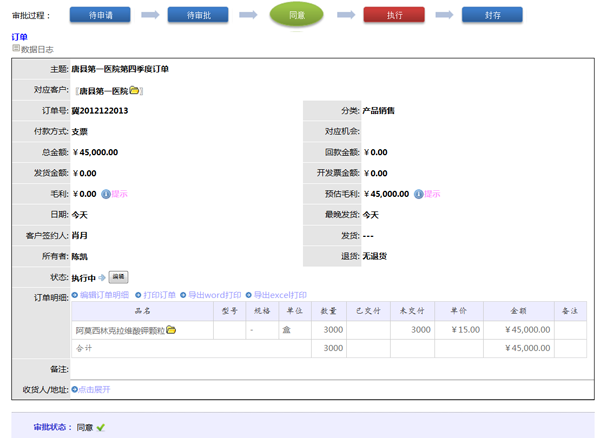Viewport: 600px width, 438px height.
Task: Click 导出excel打印 link
Action: coord(280,296)
